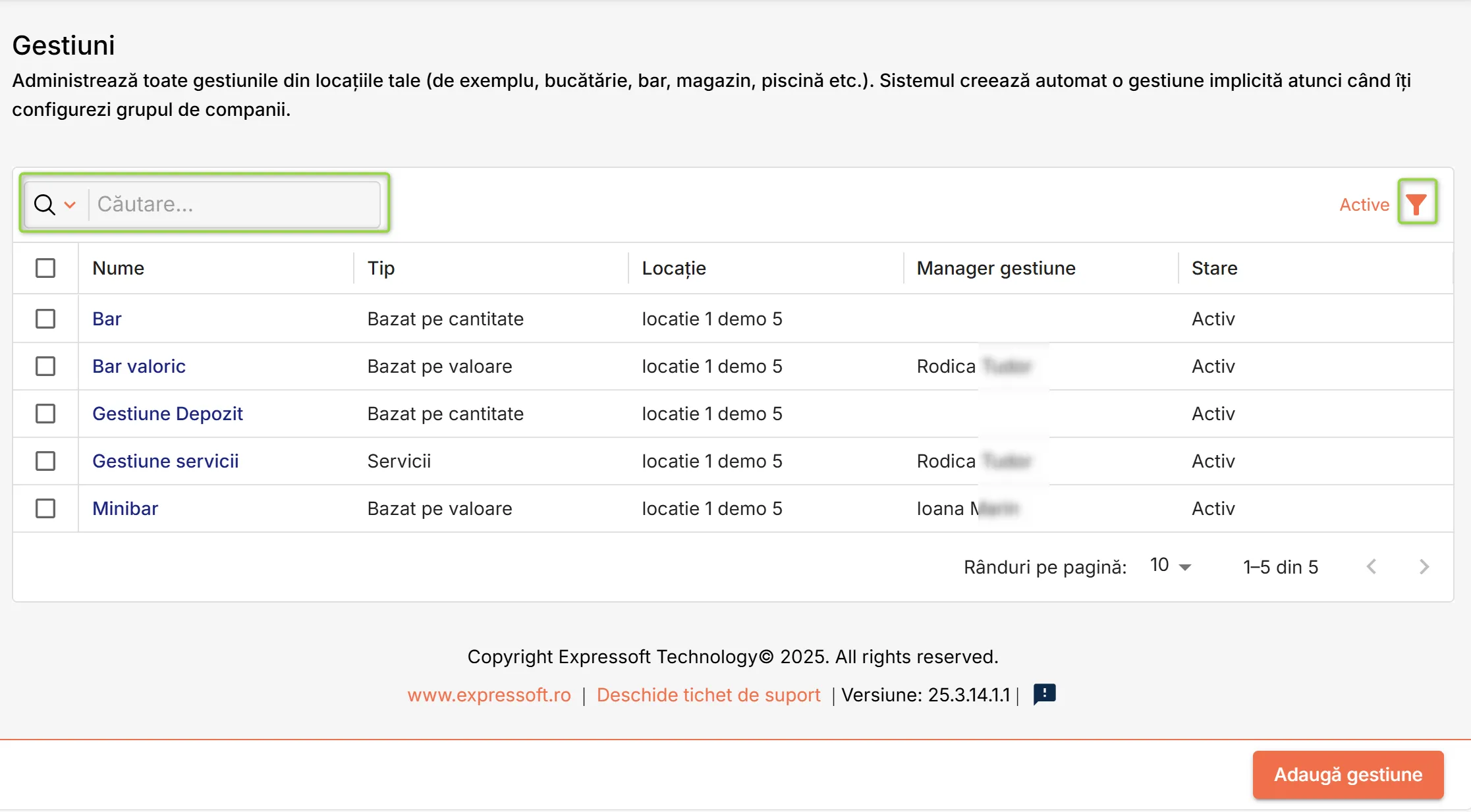The height and width of the screenshot is (812, 1471).
Task: Click the Locație column header
Action: (674, 268)
